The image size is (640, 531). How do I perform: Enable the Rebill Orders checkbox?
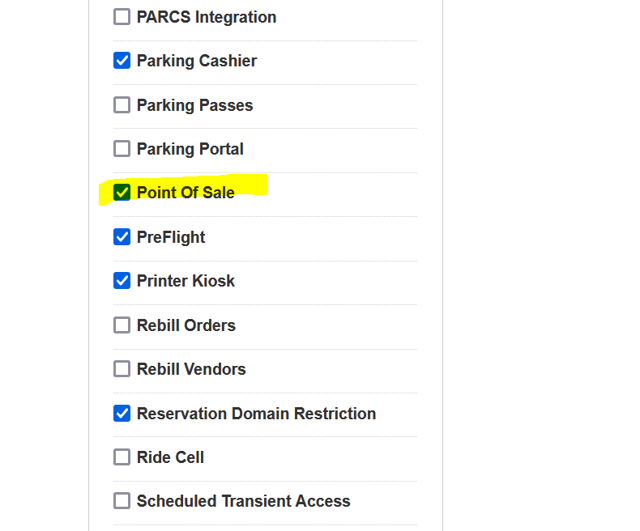click(x=122, y=325)
